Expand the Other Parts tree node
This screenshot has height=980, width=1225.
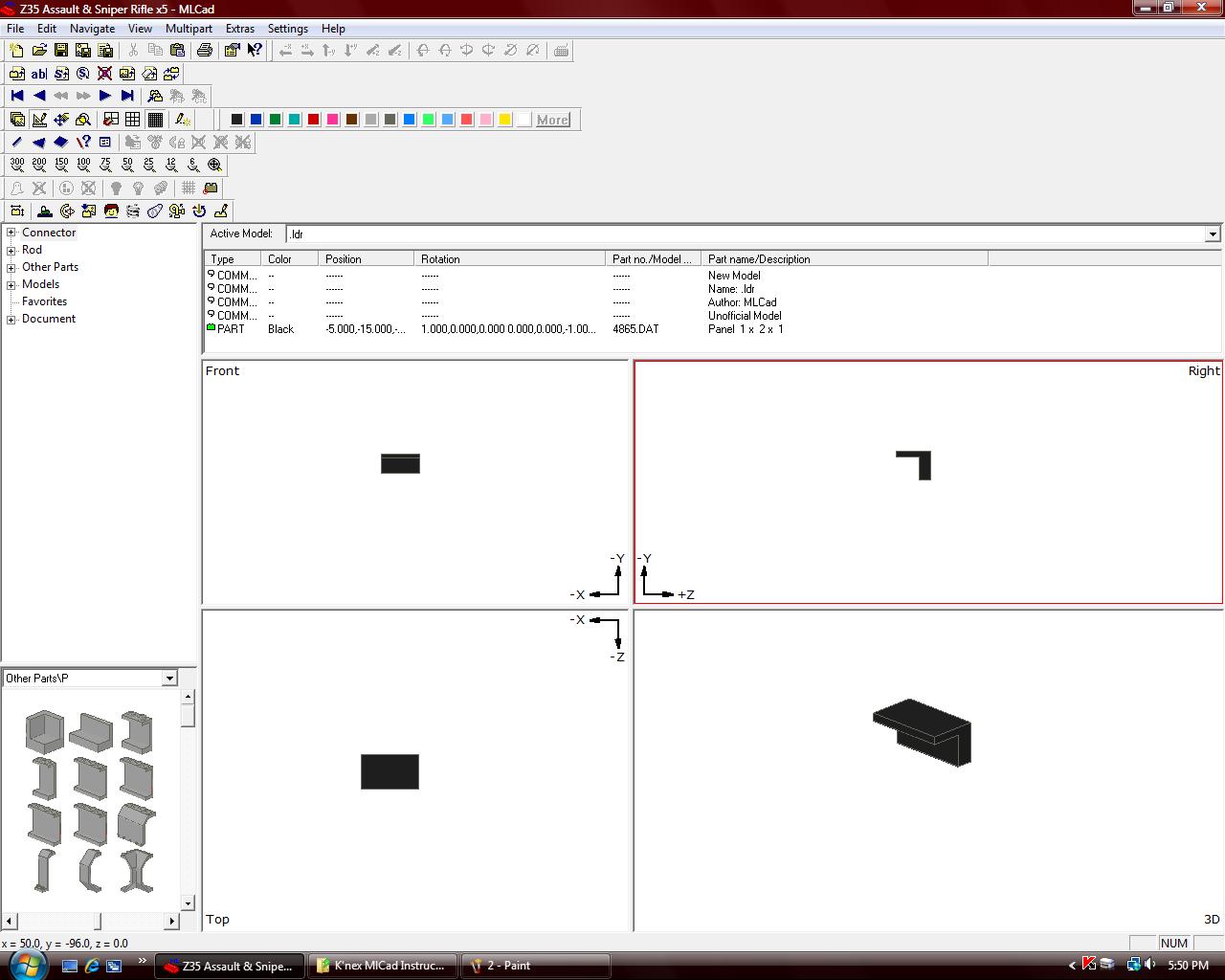click(x=11, y=267)
